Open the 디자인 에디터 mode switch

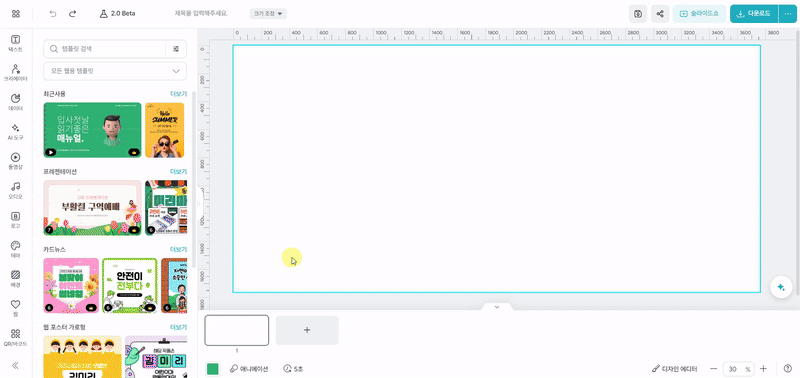click(x=674, y=369)
